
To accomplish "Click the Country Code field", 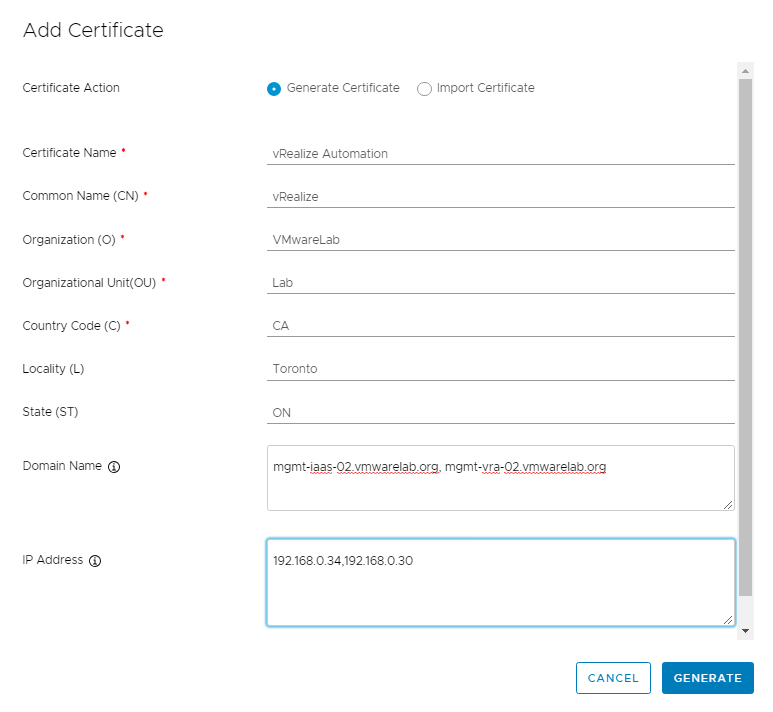I will point(500,326).
